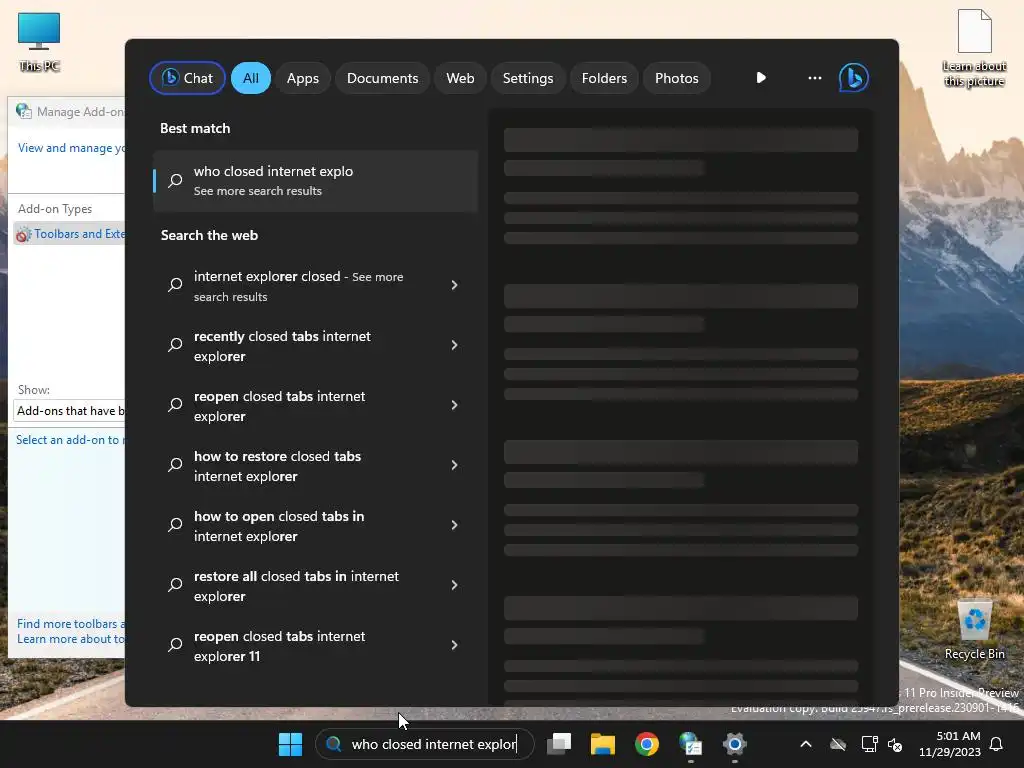Screen dimensions: 1024x768
Task: Expand chevron for 'reopen closed tabs internet explorer'
Action: pyautogui.click(x=455, y=405)
